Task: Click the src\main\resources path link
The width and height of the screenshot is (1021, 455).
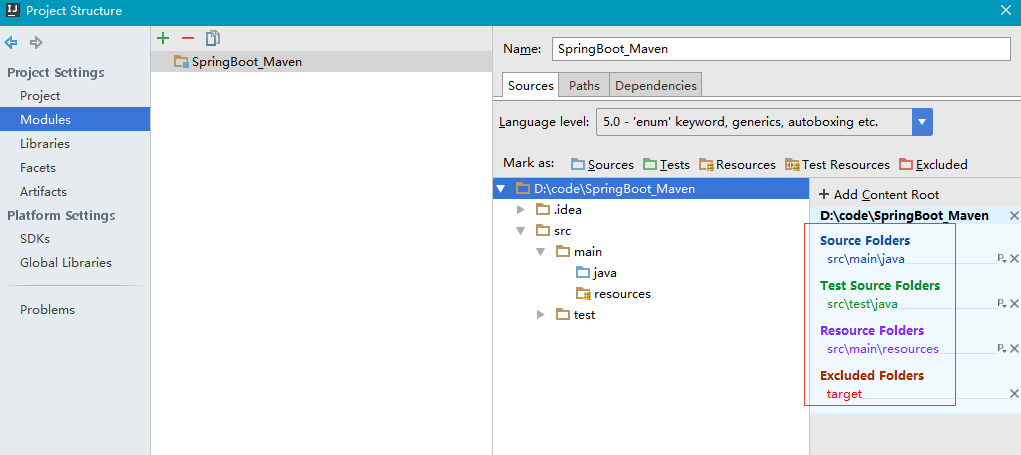Action: coord(883,349)
